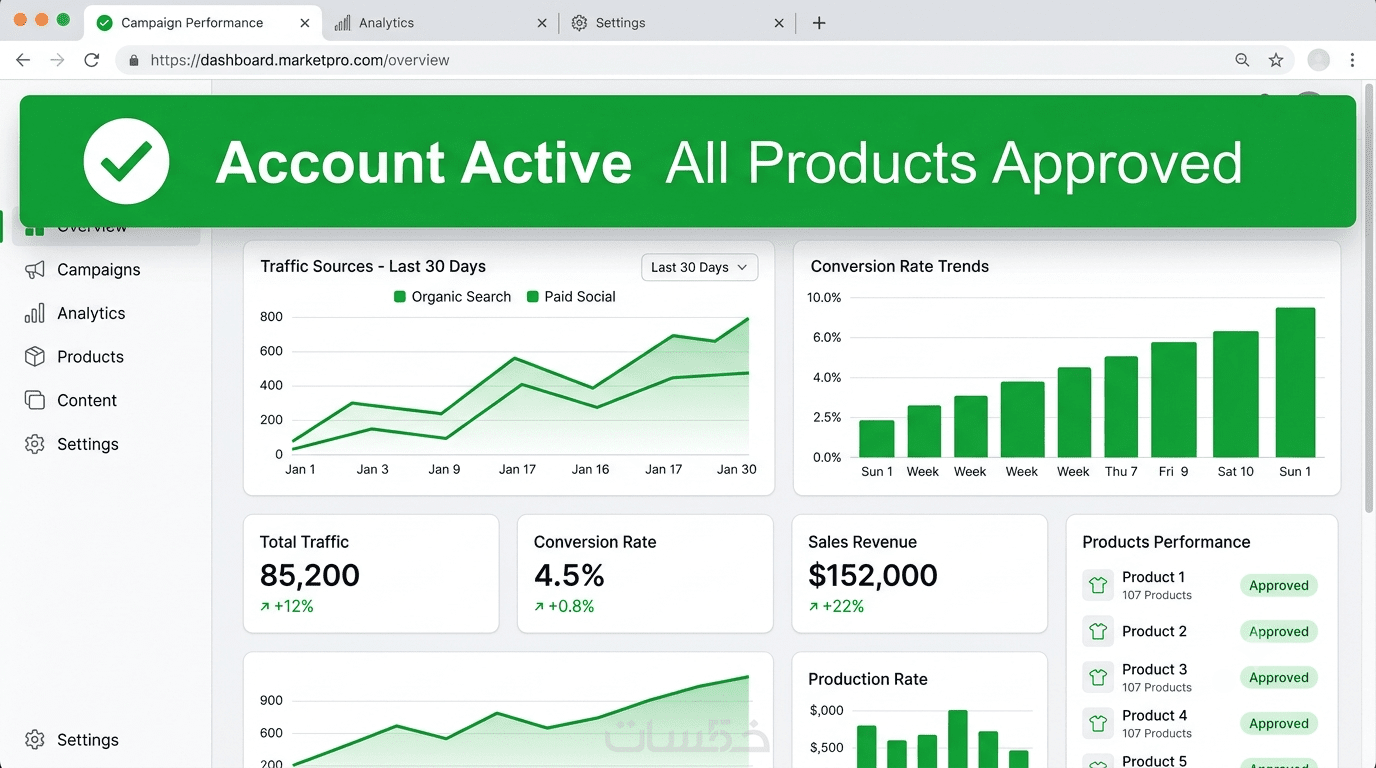
Task: Click the zoom magnifier in address bar
Action: point(1242,60)
